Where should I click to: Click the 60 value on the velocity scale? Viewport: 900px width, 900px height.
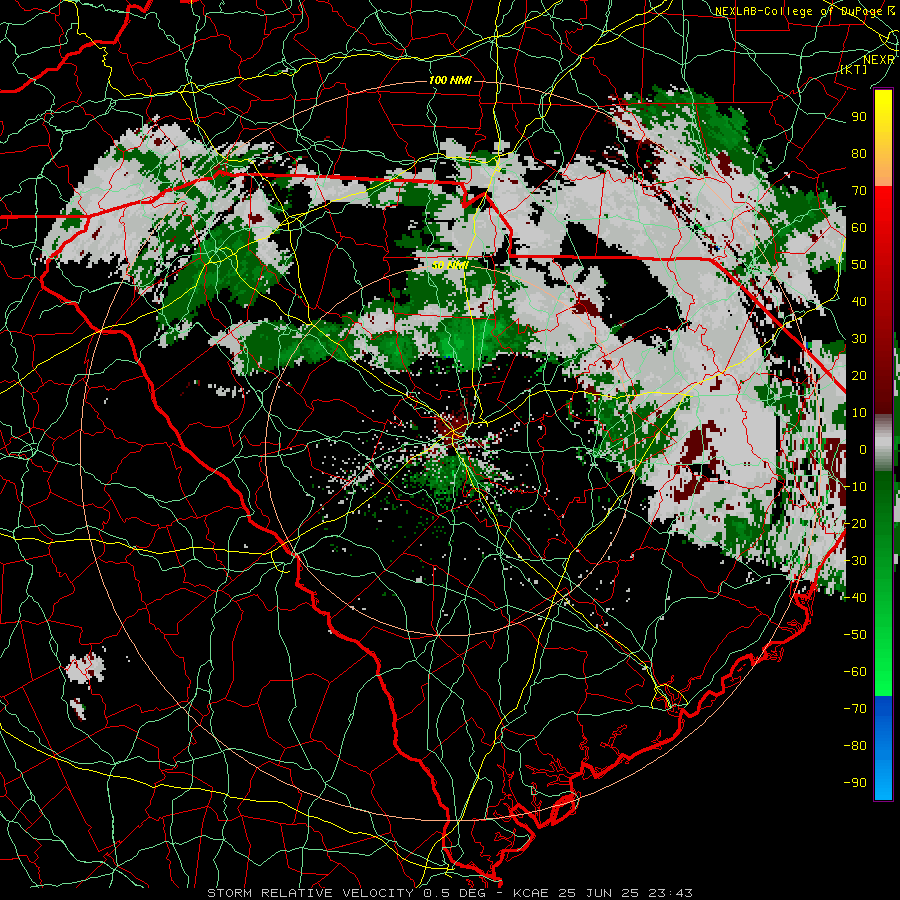tap(859, 228)
